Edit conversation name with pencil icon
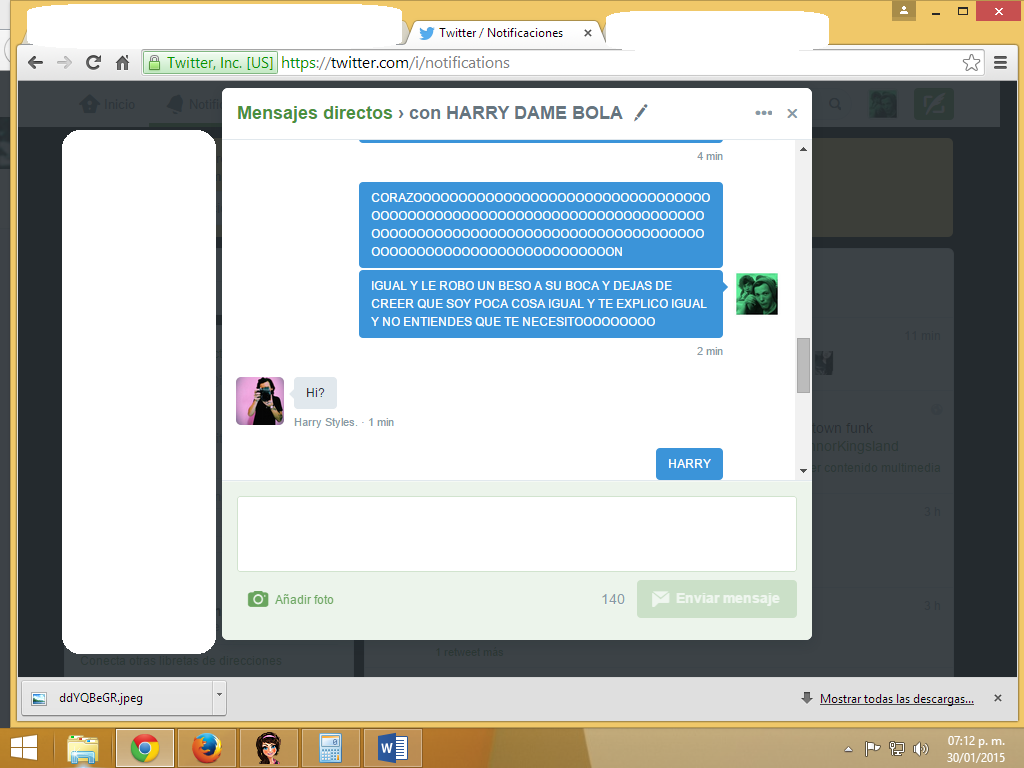Image resolution: width=1024 pixels, height=768 pixels. [x=641, y=112]
